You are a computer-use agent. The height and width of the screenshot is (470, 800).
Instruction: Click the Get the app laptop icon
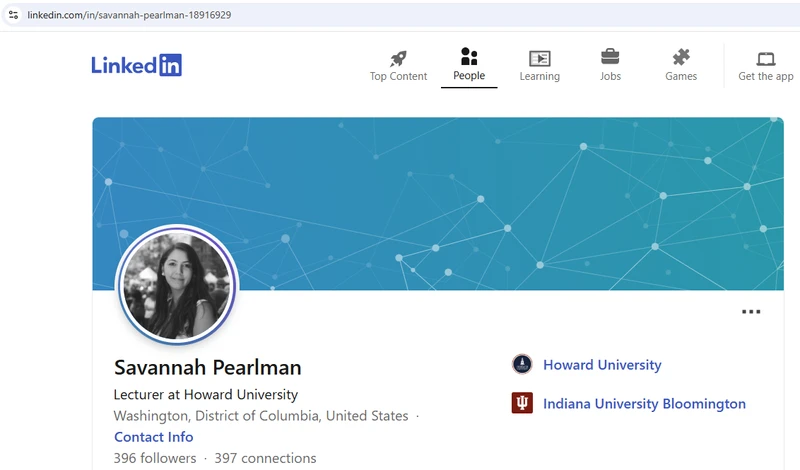[766, 59]
